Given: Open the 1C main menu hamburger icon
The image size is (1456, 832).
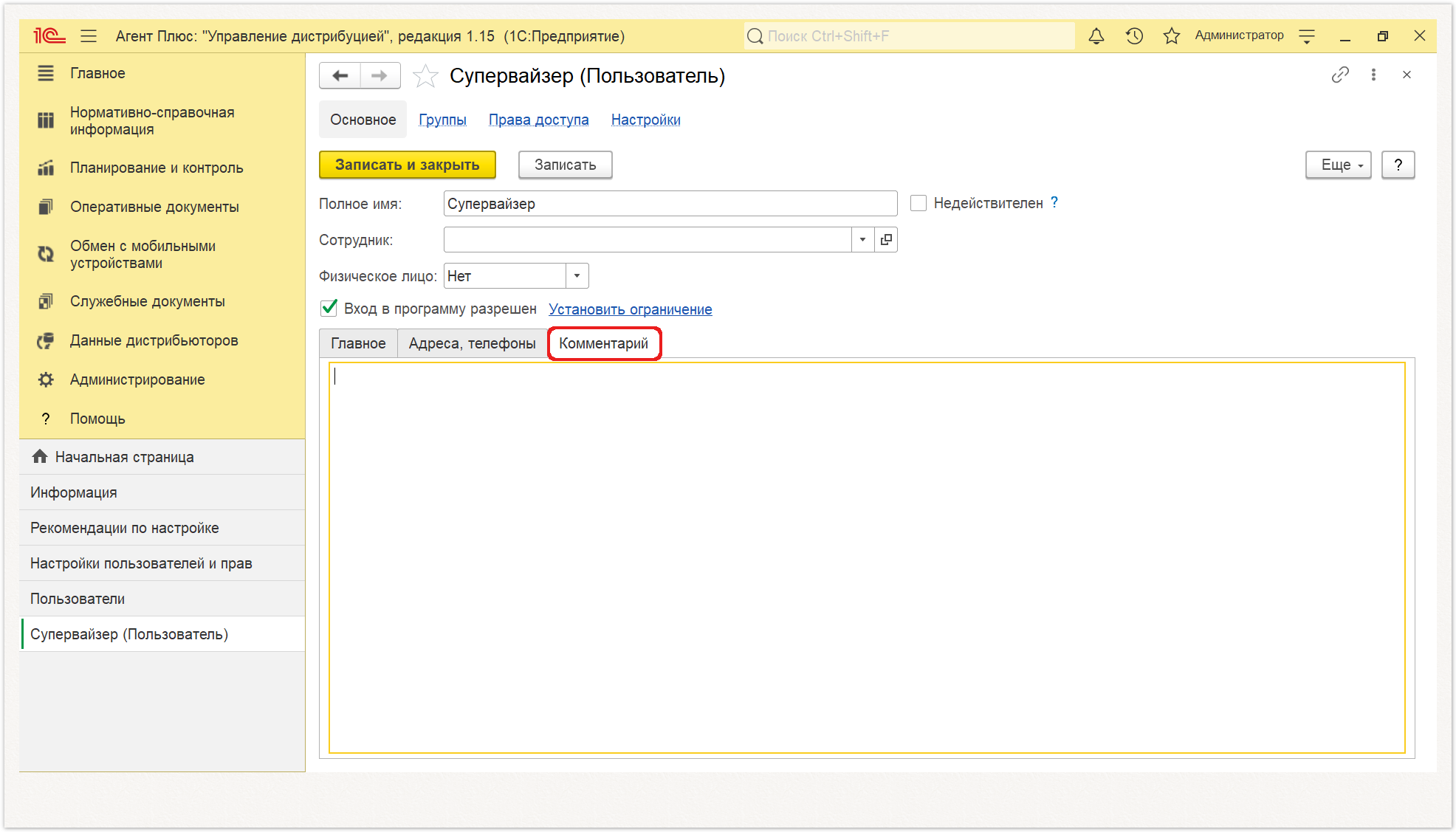Looking at the screenshot, I should pyautogui.click(x=89, y=36).
